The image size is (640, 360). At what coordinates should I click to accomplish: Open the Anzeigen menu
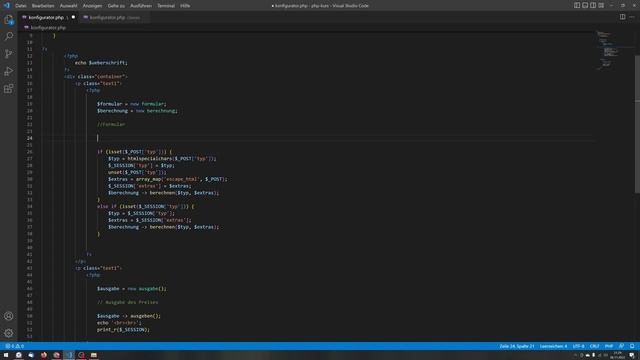pos(92,6)
